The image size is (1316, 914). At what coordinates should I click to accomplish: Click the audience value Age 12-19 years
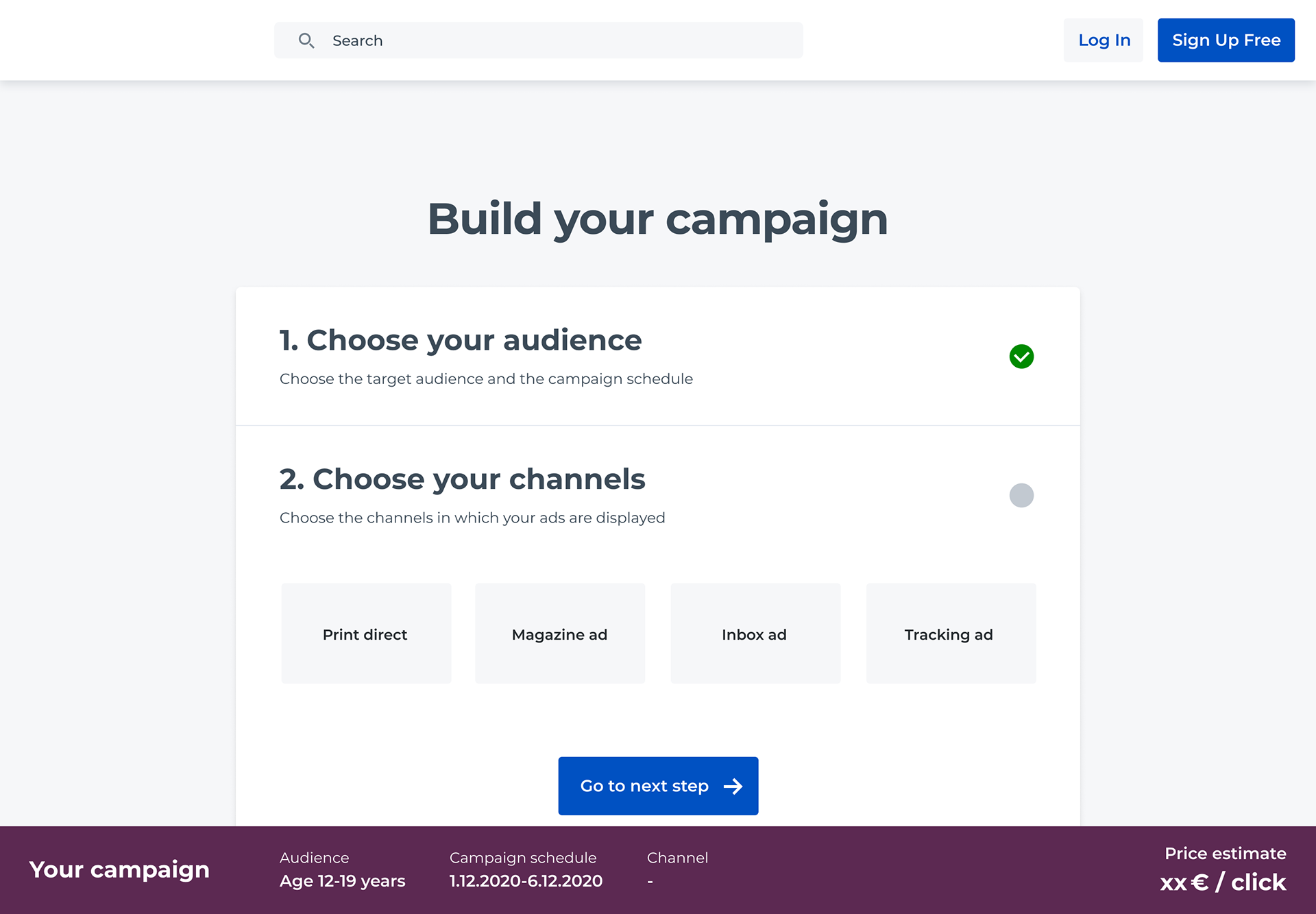pyautogui.click(x=343, y=881)
